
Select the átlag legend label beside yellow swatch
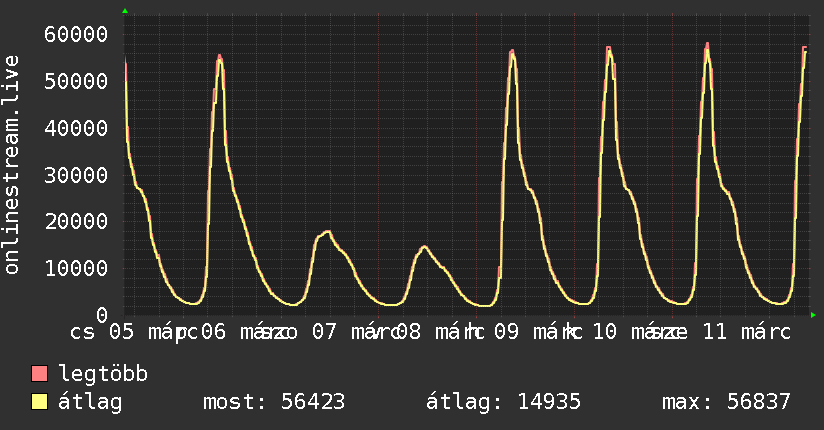(90, 402)
